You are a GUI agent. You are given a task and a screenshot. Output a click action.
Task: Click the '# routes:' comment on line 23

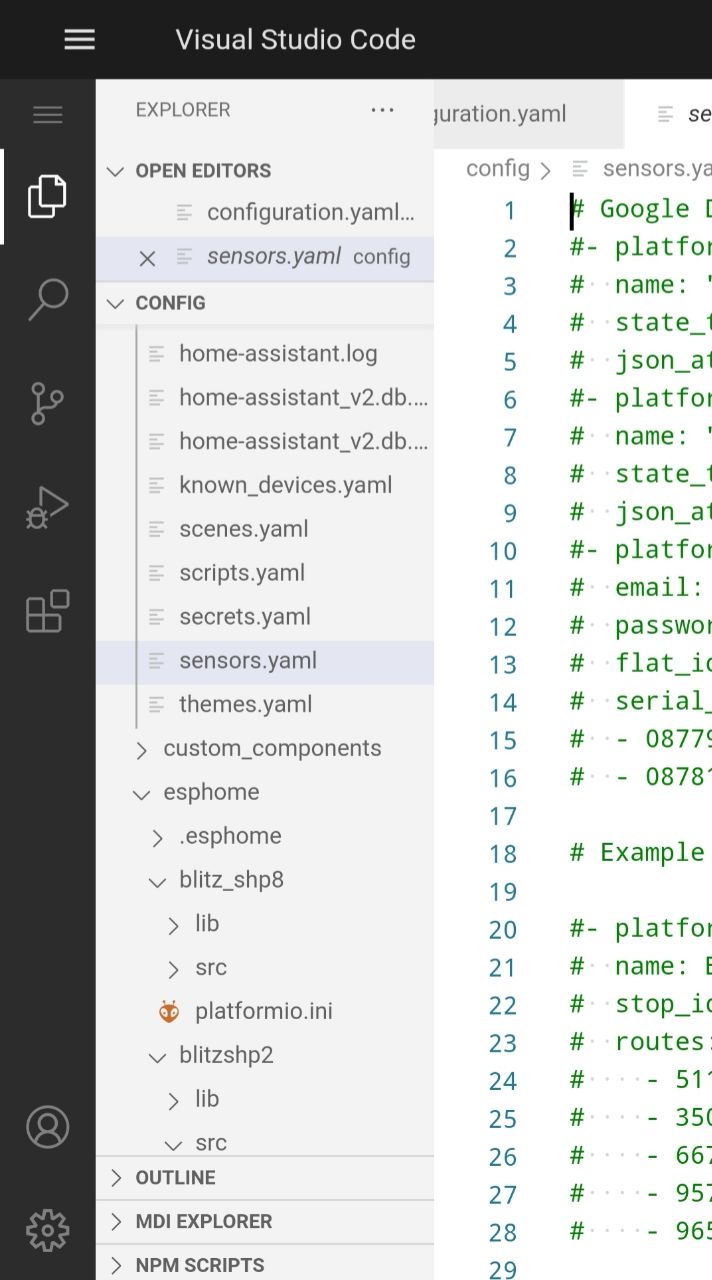(x=641, y=1042)
